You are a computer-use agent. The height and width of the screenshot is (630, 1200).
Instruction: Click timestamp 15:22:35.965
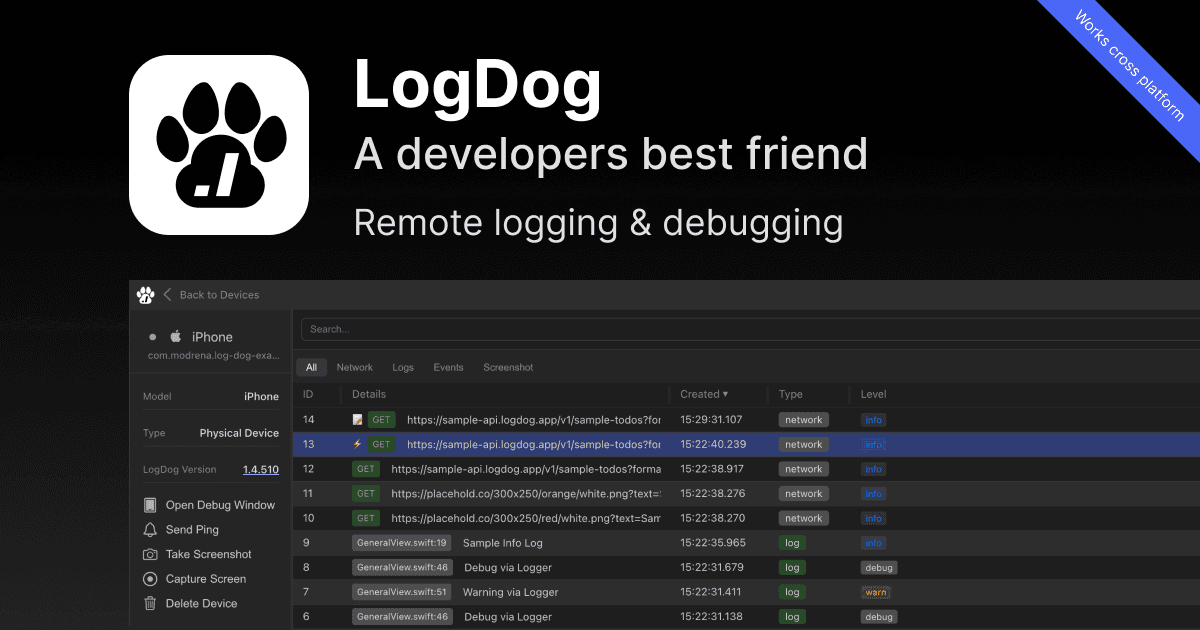(713, 543)
